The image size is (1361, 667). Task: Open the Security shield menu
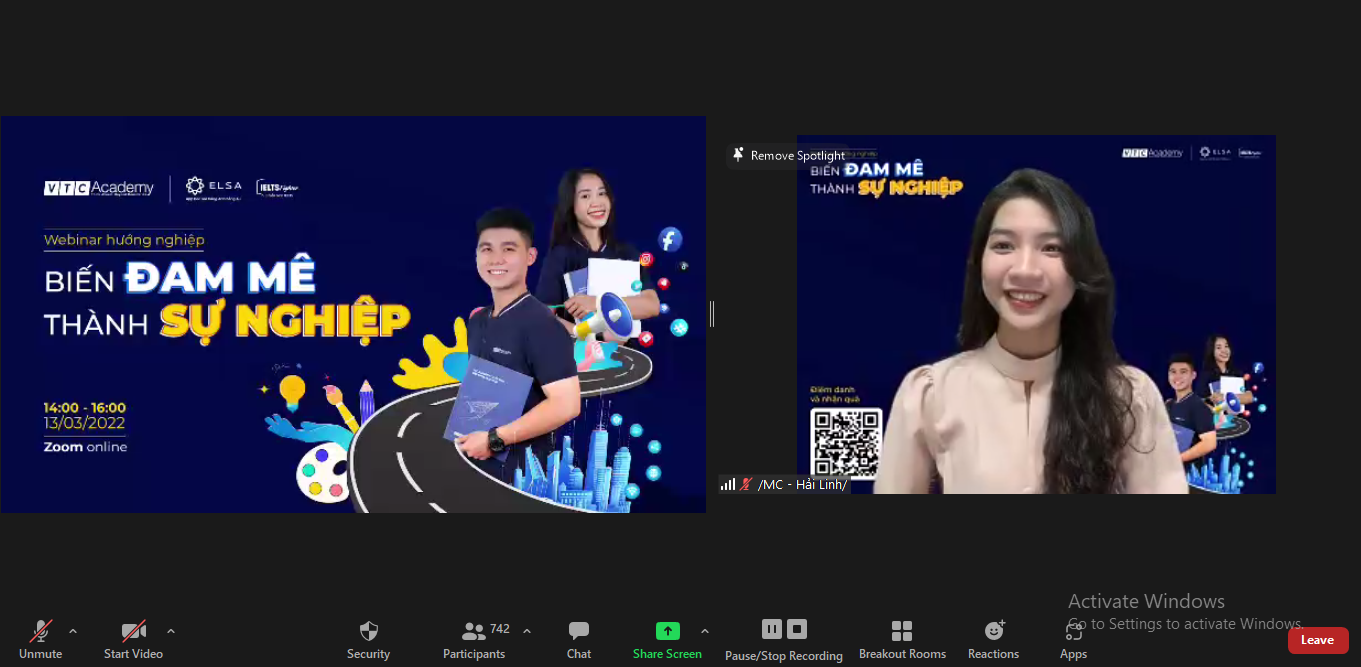point(368,638)
